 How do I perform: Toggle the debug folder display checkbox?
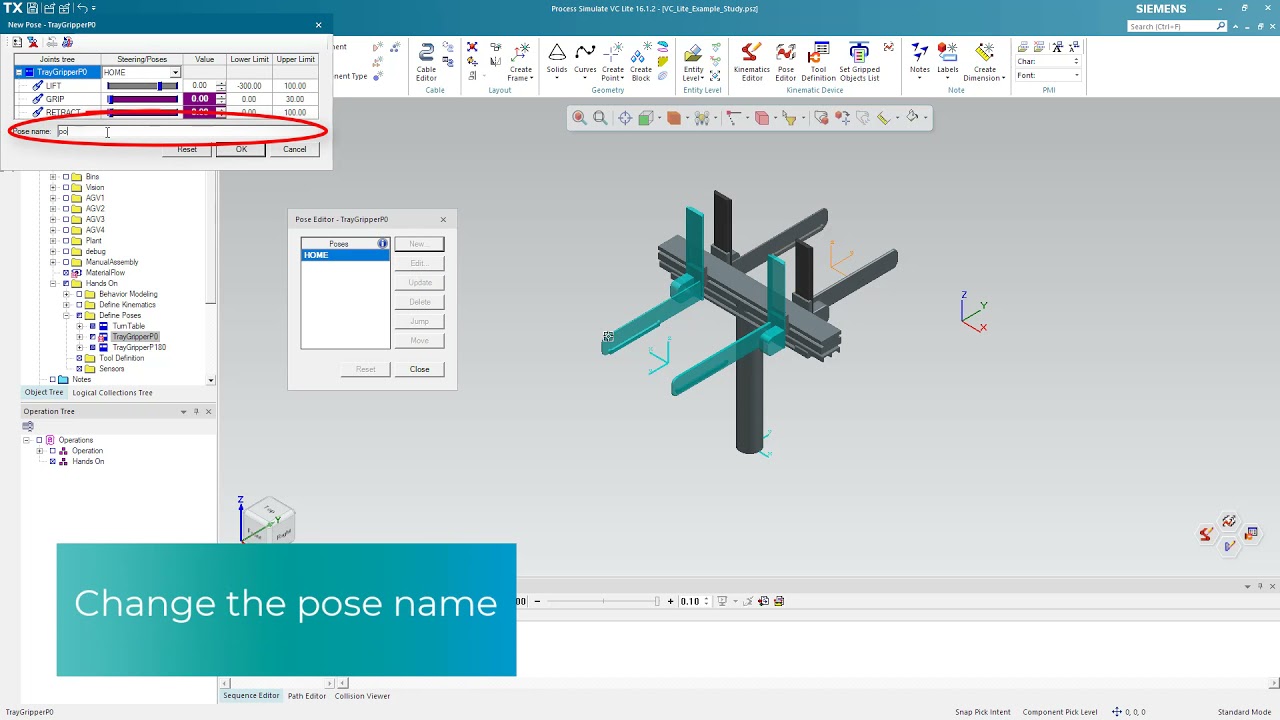tap(66, 252)
